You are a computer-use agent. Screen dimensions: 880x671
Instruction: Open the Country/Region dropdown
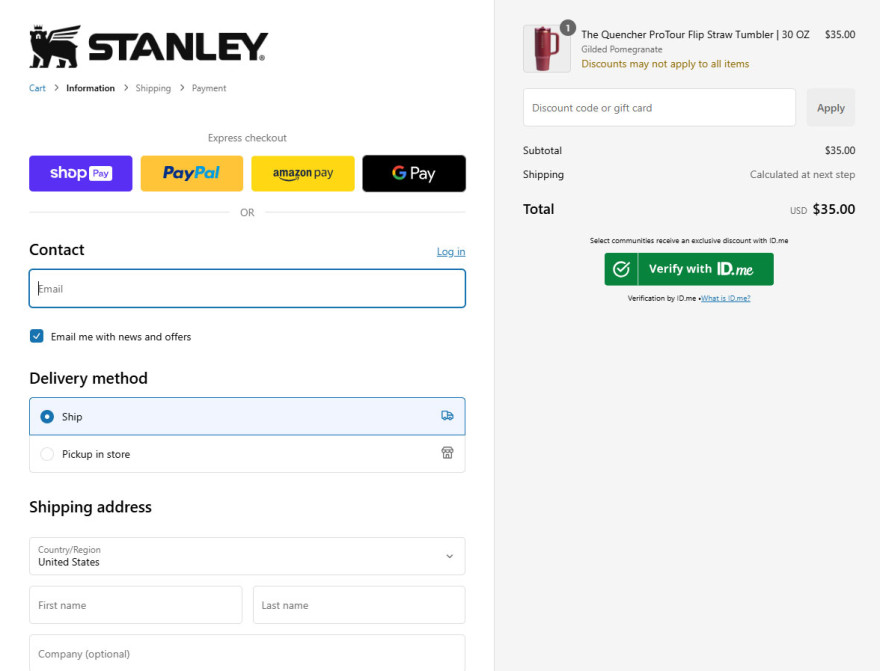[247, 556]
